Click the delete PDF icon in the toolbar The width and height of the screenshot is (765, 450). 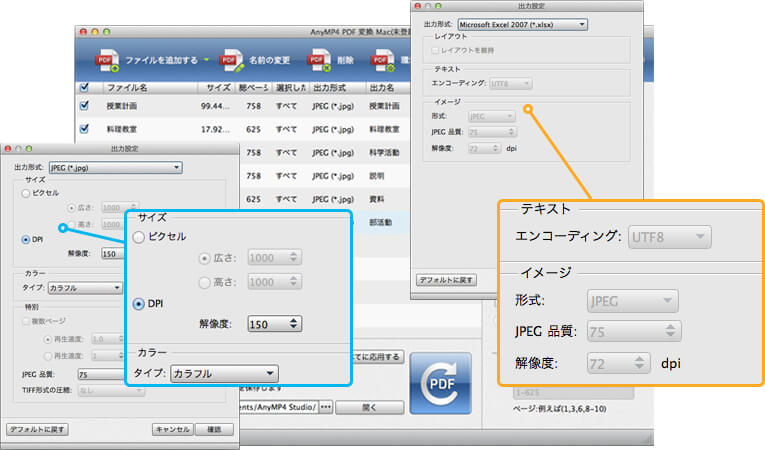pyautogui.click(x=319, y=61)
